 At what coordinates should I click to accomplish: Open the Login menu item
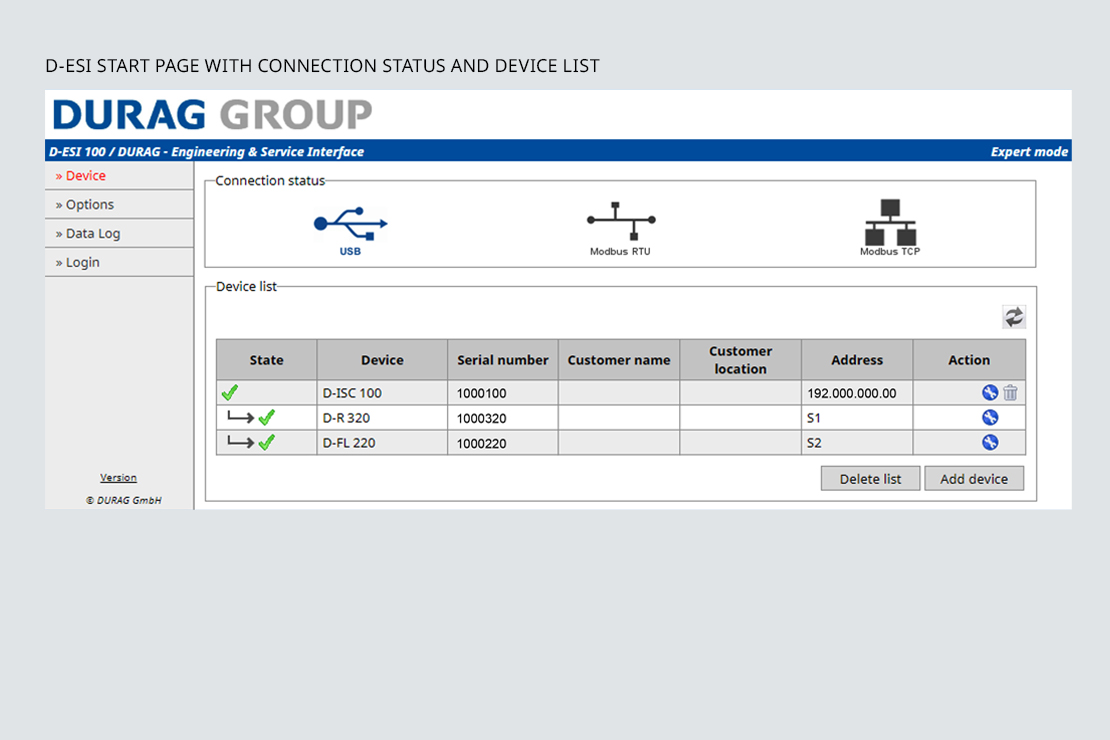(119, 263)
